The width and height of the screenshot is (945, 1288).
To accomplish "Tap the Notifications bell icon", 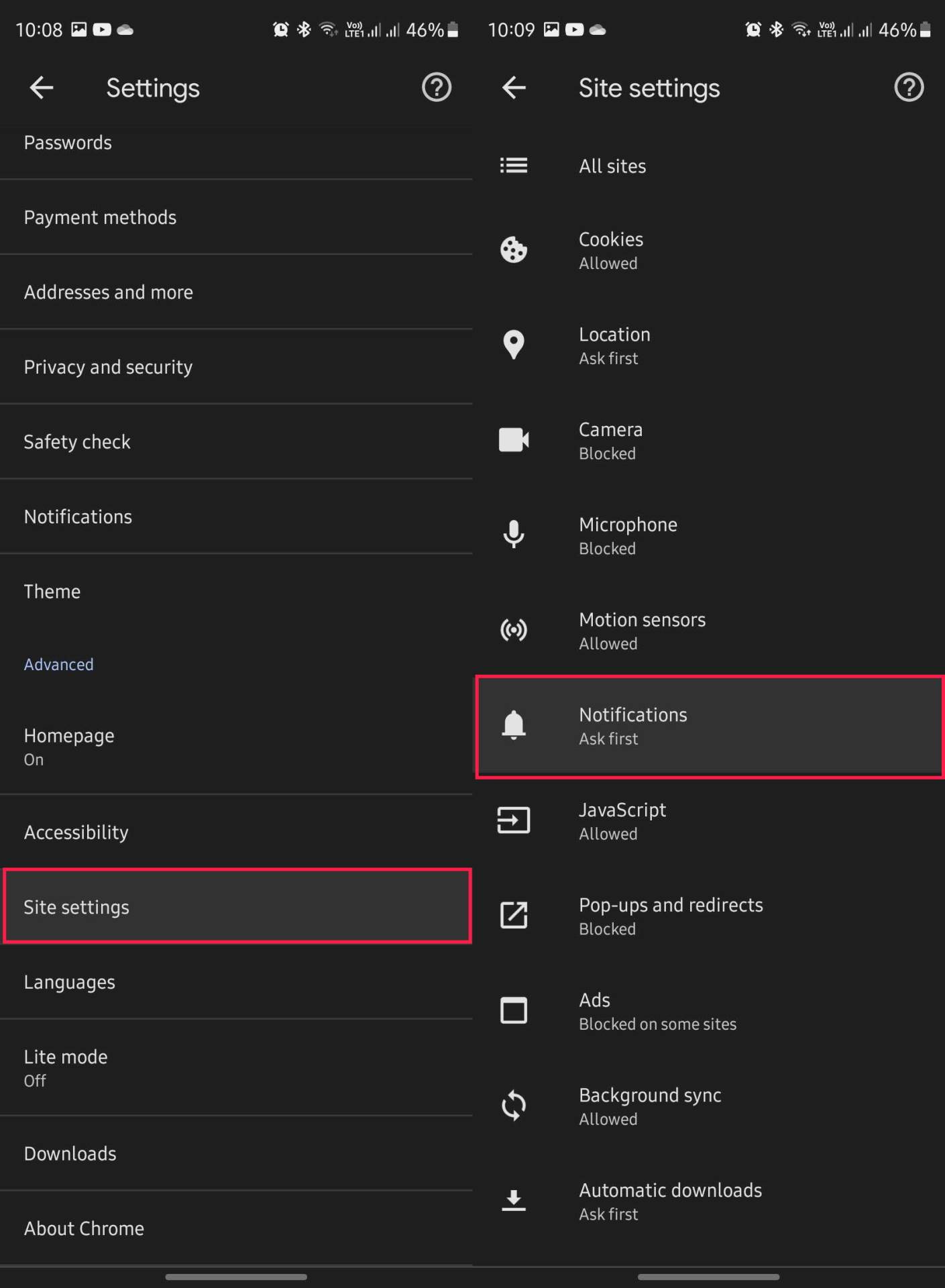I will (x=514, y=725).
